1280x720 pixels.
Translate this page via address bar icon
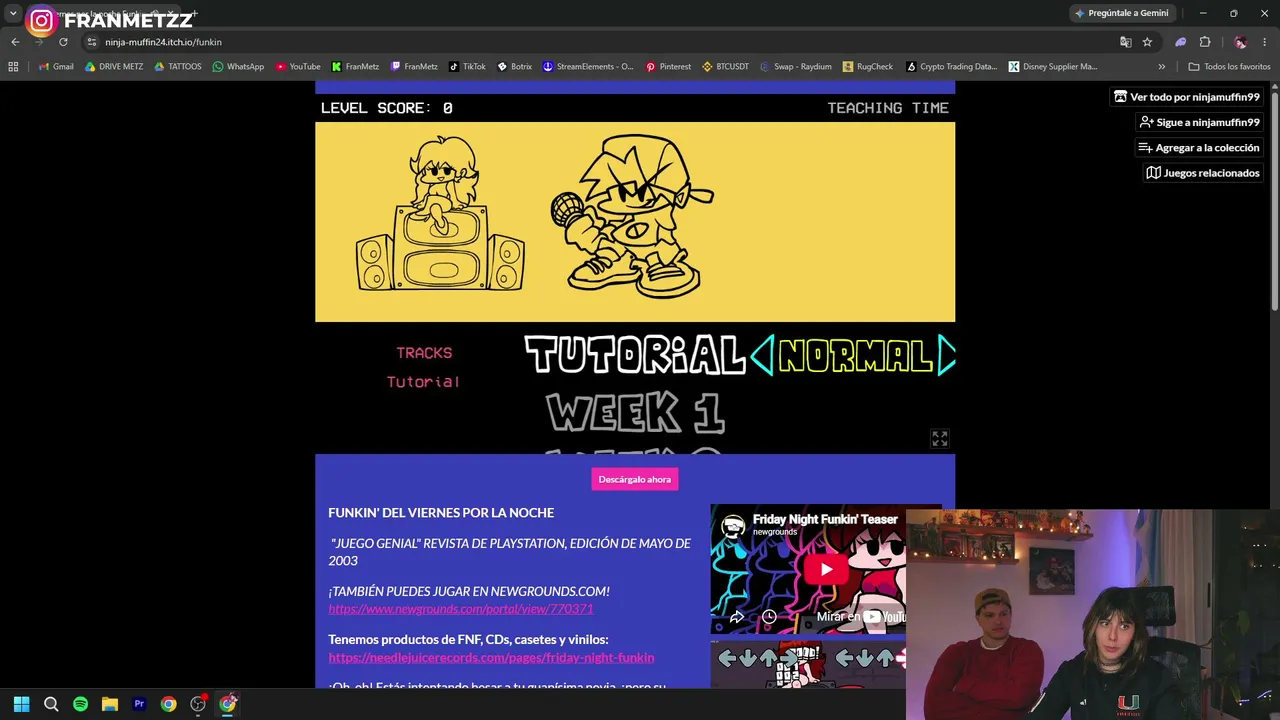coord(1125,42)
